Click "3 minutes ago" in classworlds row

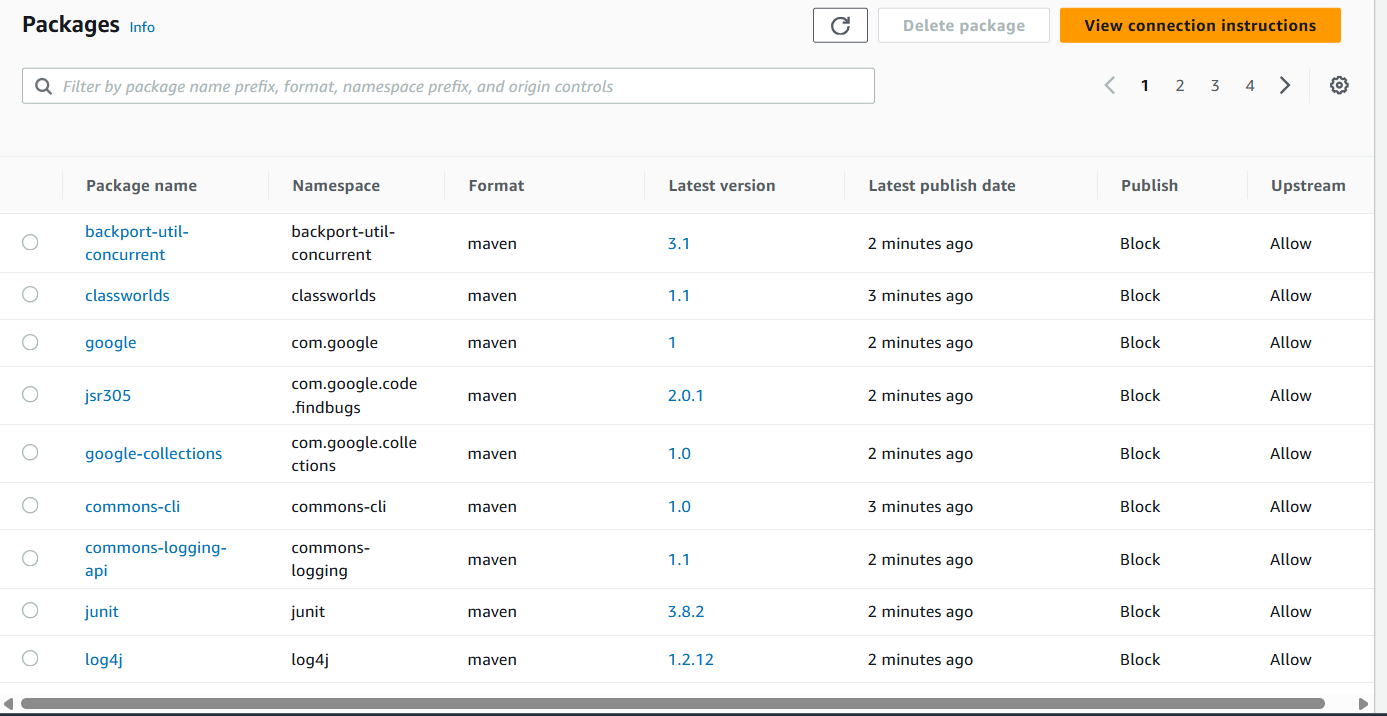pos(920,296)
